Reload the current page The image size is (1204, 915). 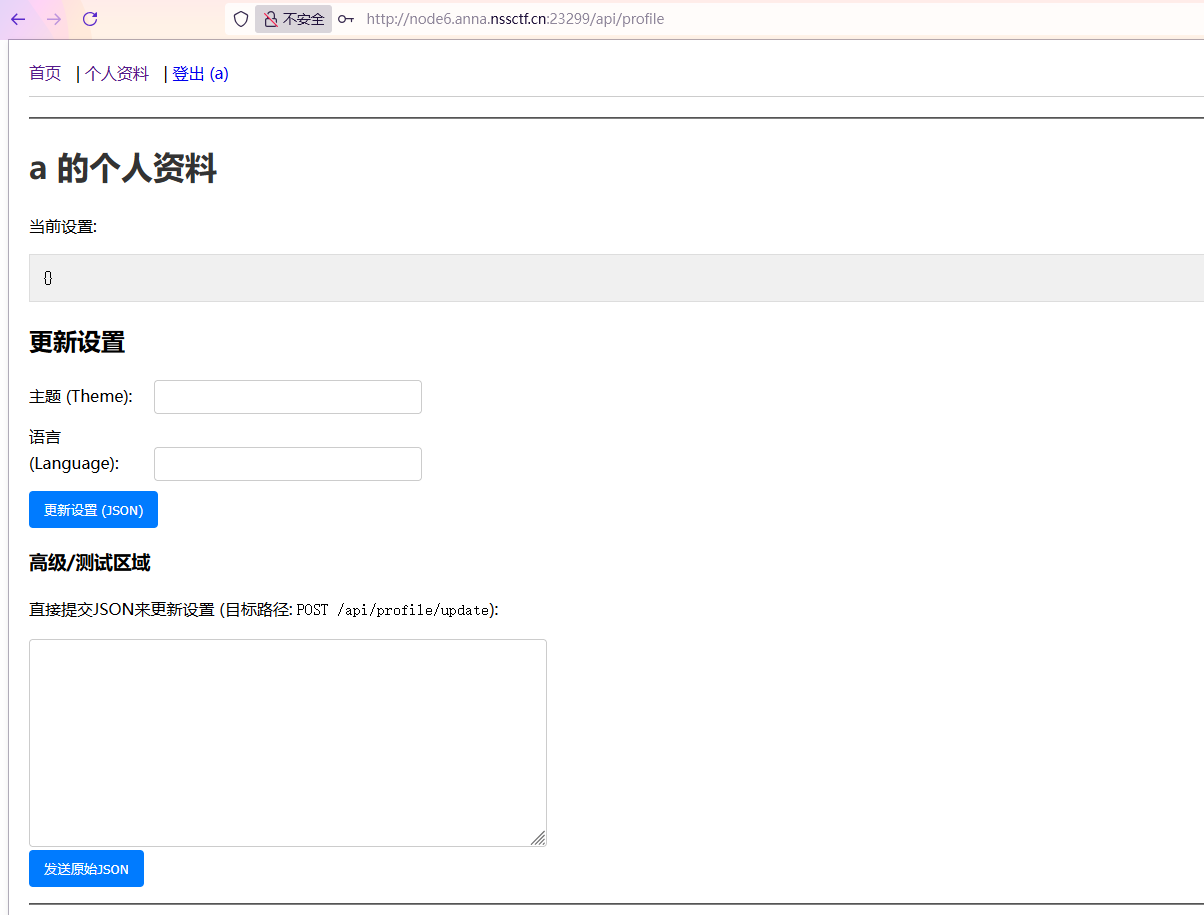click(x=90, y=19)
